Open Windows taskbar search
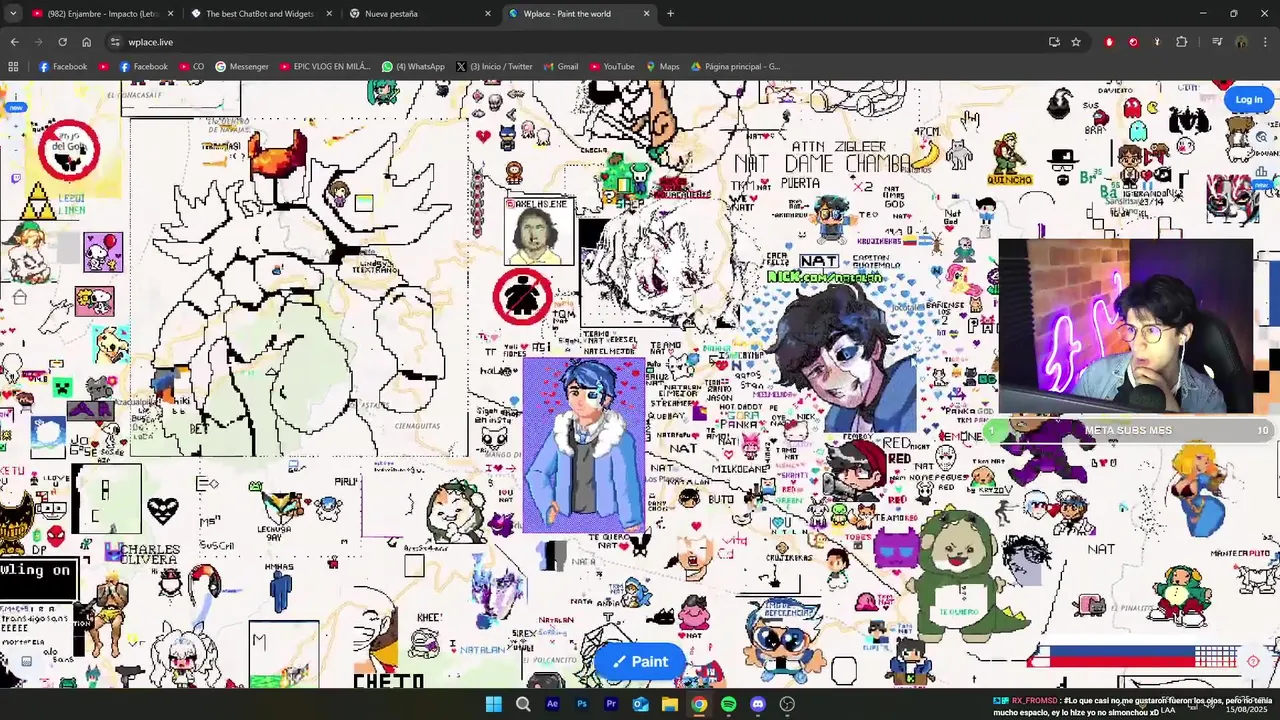 tap(523, 704)
